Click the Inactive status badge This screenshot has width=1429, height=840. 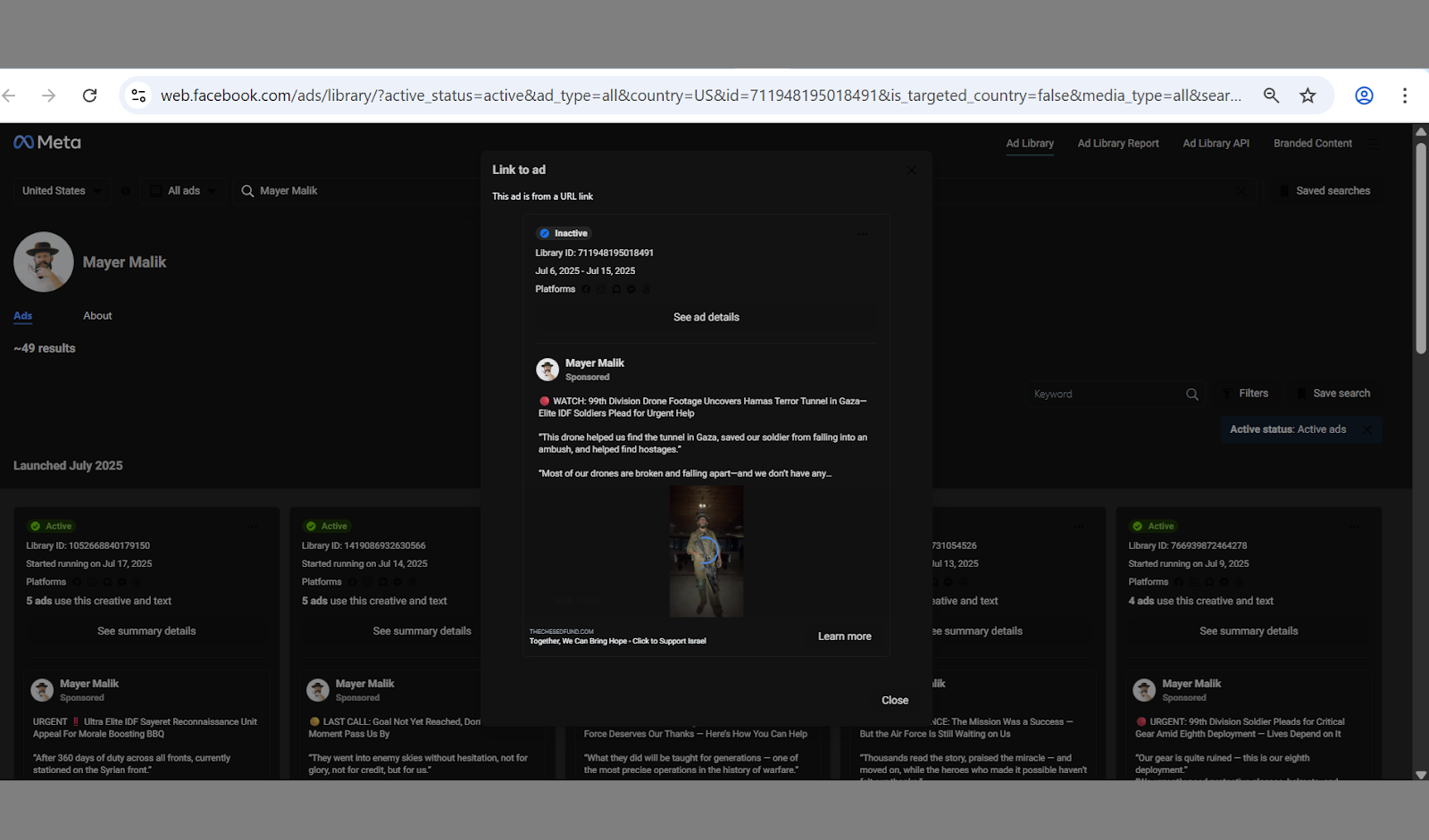click(x=564, y=233)
